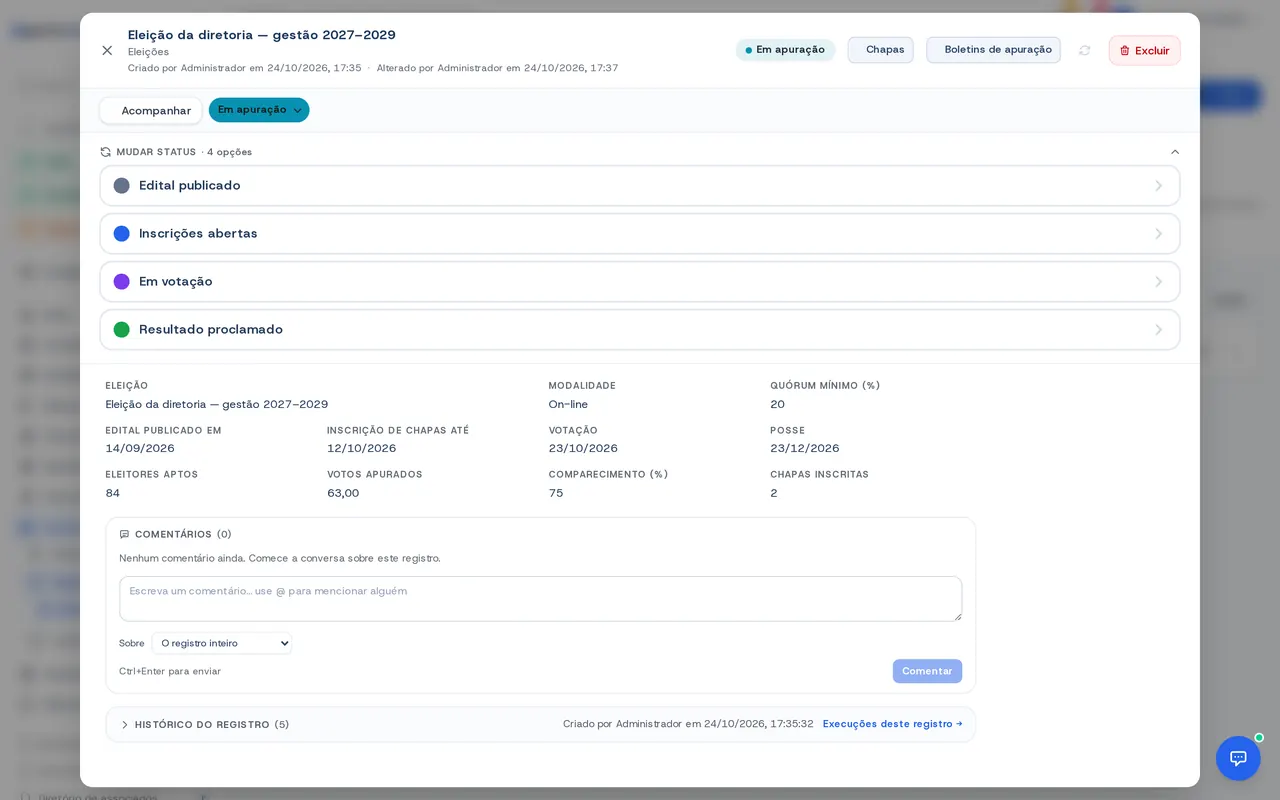Click the green Resultado proclamado status dot
This screenshot has height=800, width=1280.
122,330
